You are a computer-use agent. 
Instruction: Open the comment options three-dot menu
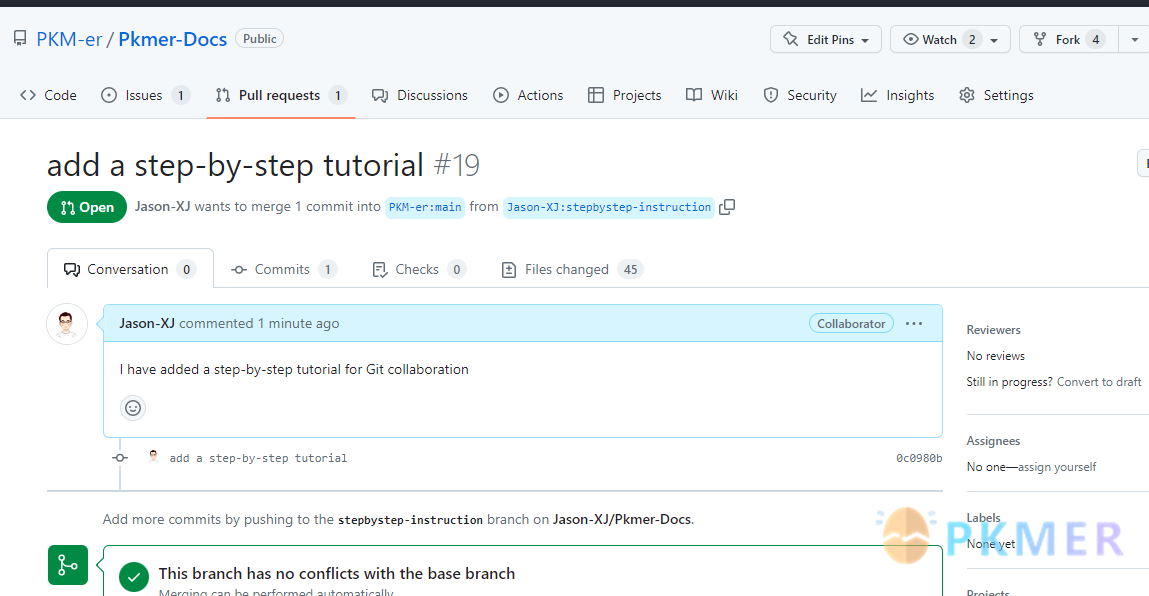click(x=914, y=323)
